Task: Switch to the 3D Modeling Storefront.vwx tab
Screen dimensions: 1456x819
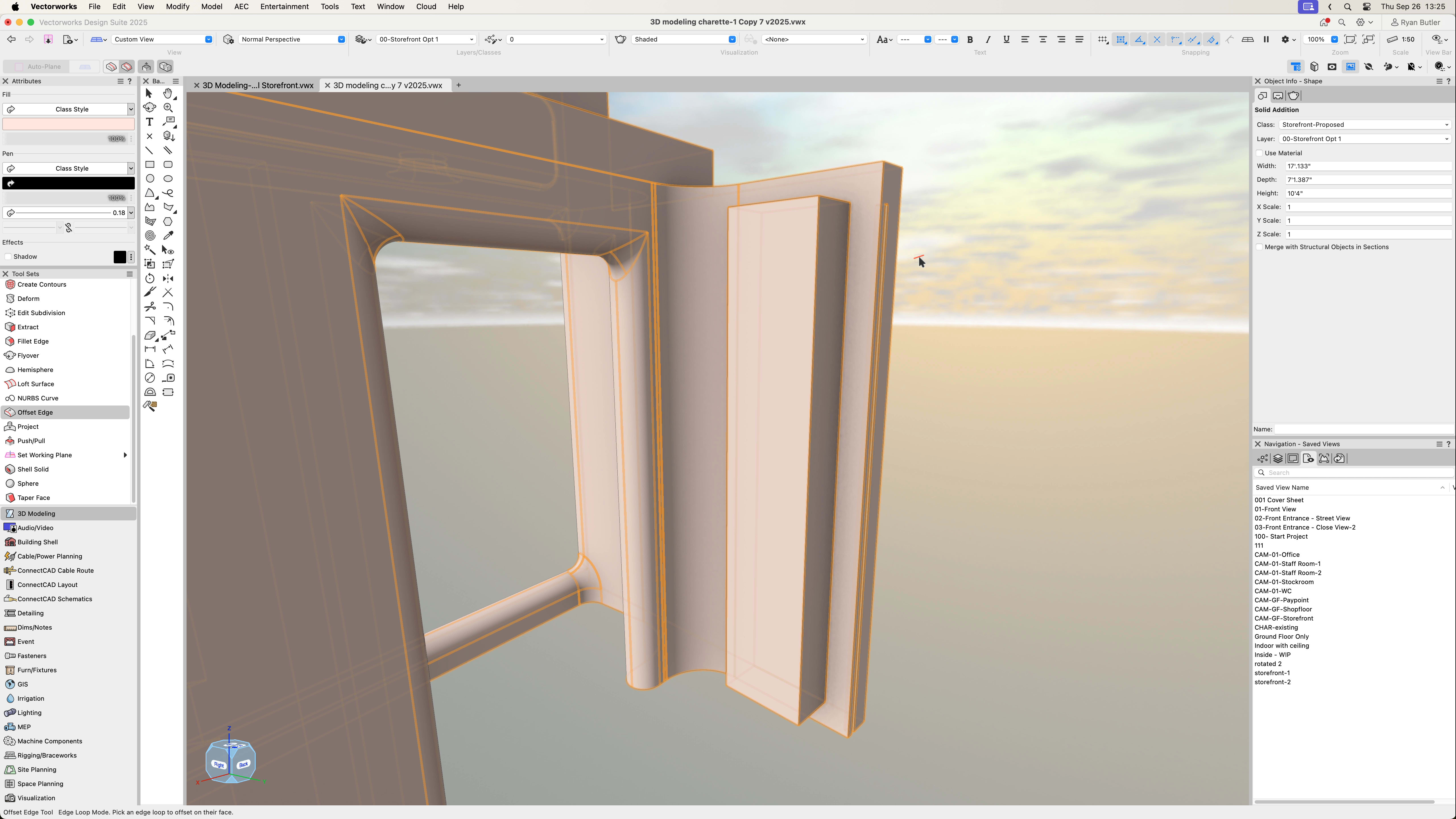Action: [x=257, y=85]
